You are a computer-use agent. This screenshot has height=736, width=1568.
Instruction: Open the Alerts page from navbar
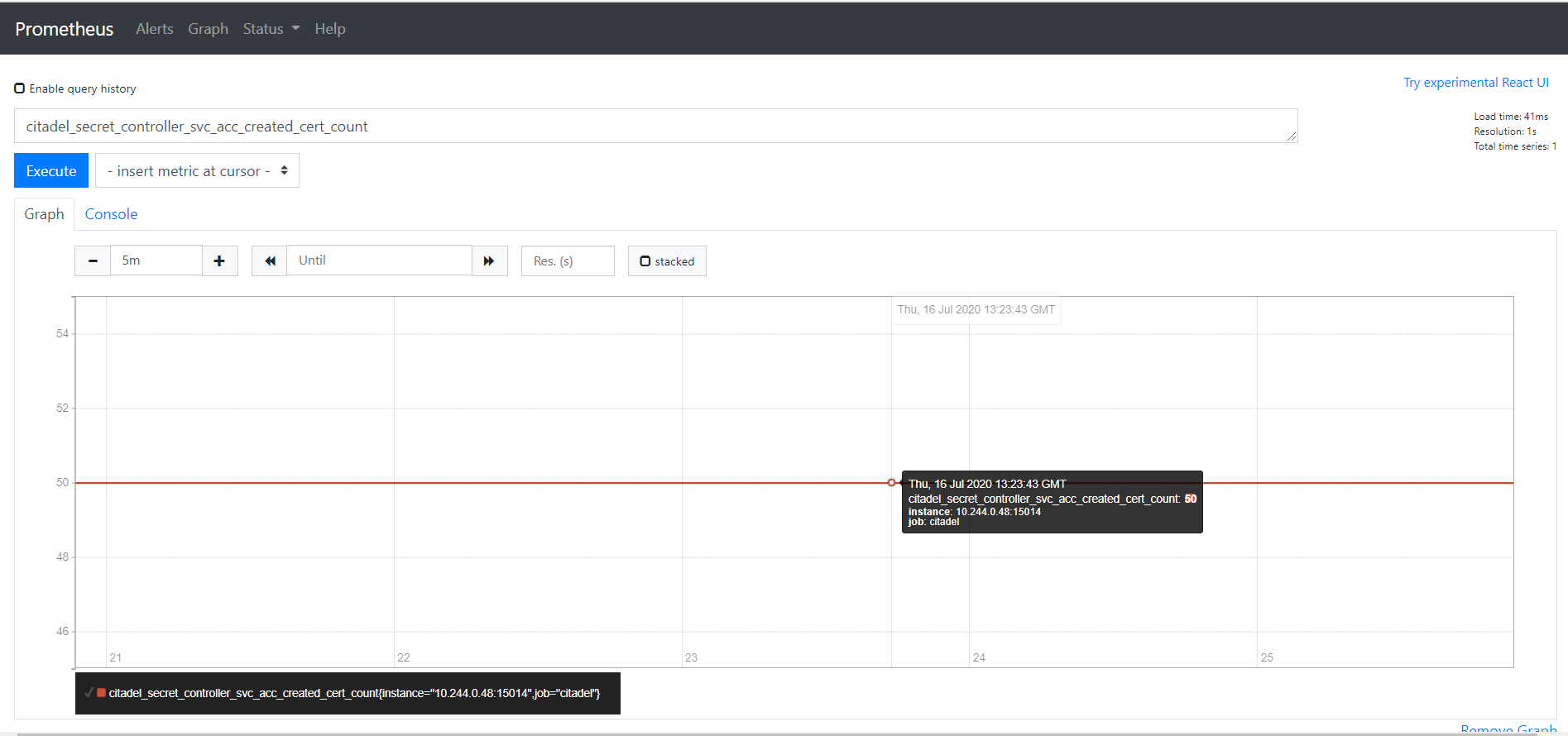155,29
